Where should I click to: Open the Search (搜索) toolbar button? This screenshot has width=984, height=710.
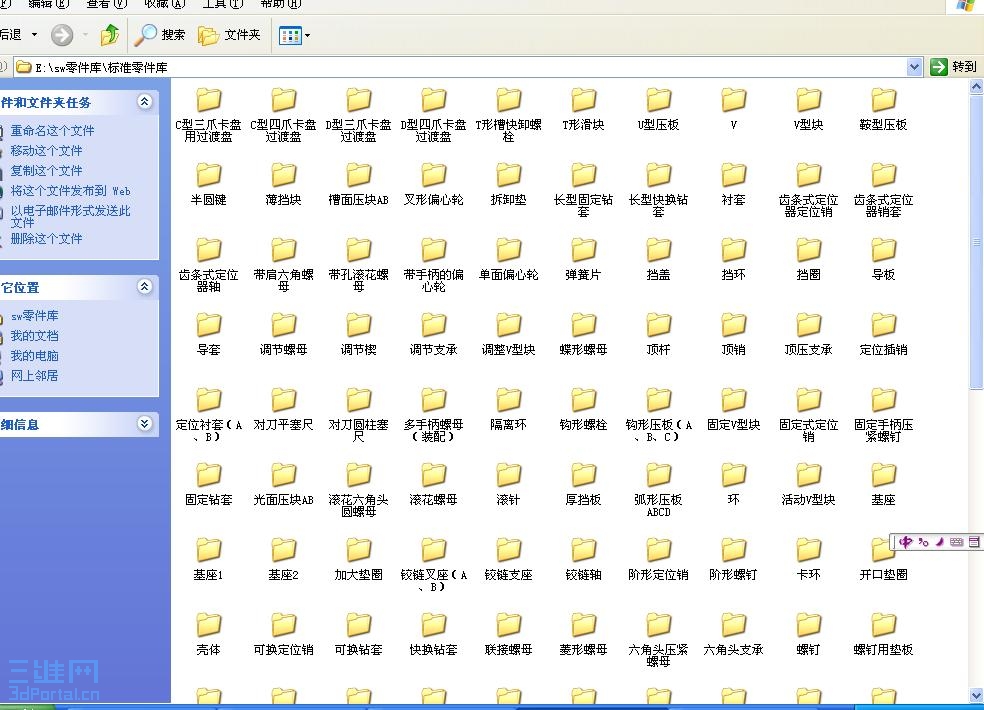coord(160,35)
